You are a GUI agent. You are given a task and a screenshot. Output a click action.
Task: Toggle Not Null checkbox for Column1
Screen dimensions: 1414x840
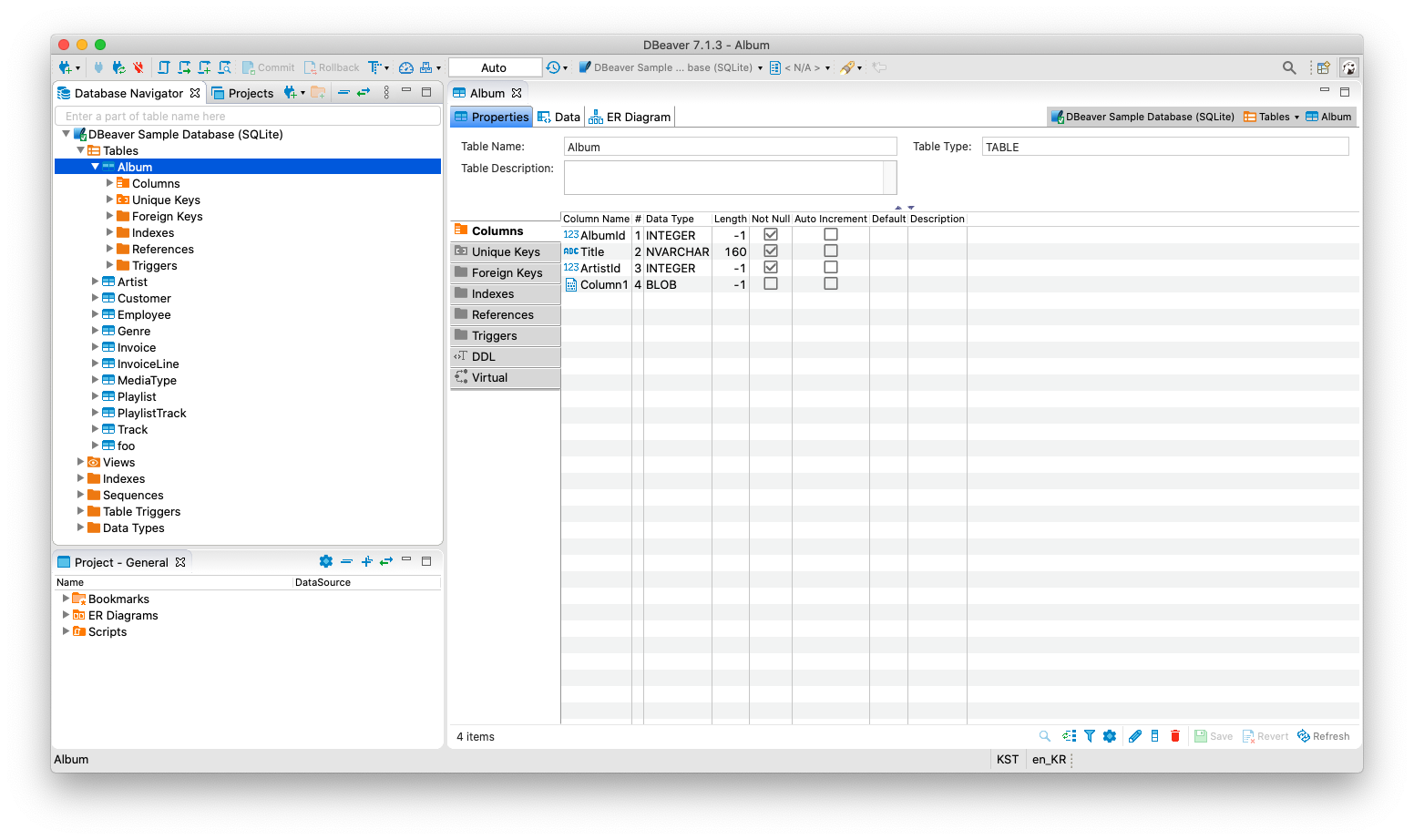(x=771, y=283)
